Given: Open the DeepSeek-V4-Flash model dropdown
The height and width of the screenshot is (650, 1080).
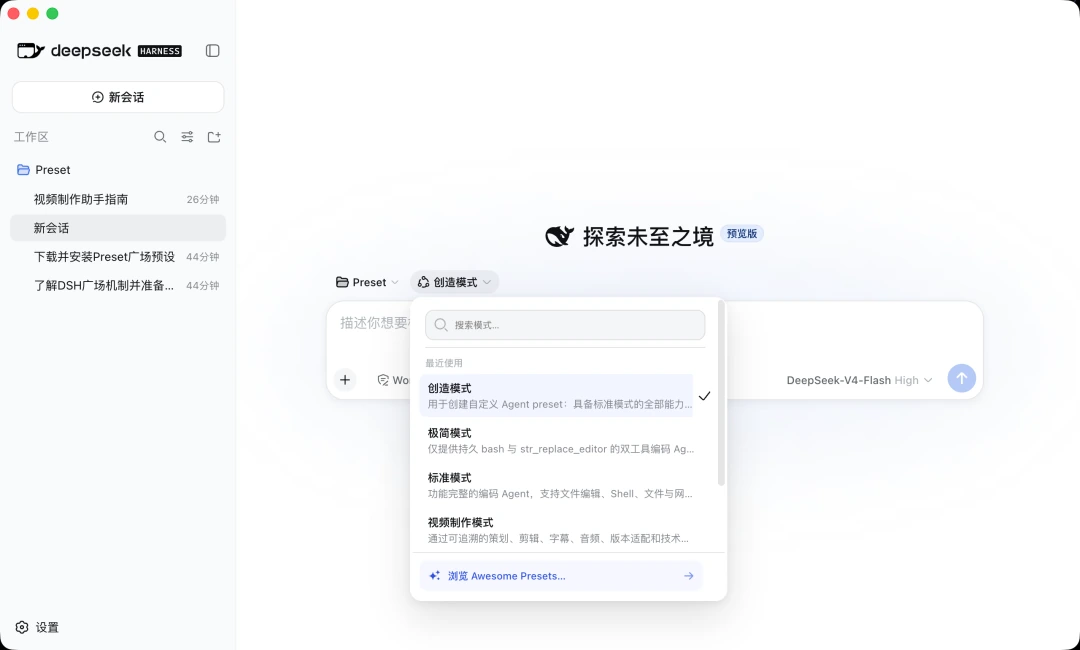Looking at the screenshot, I should pyautogui.click(x=859, y=380).
